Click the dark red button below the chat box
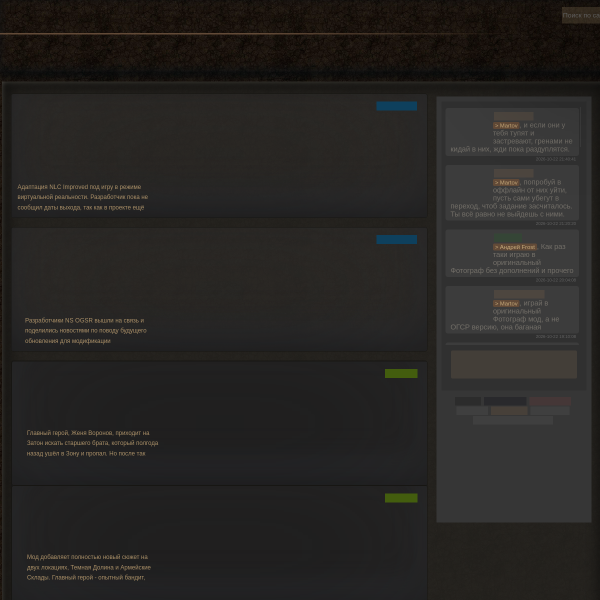This screenshot has height=600, width=600. coord(550,401)
